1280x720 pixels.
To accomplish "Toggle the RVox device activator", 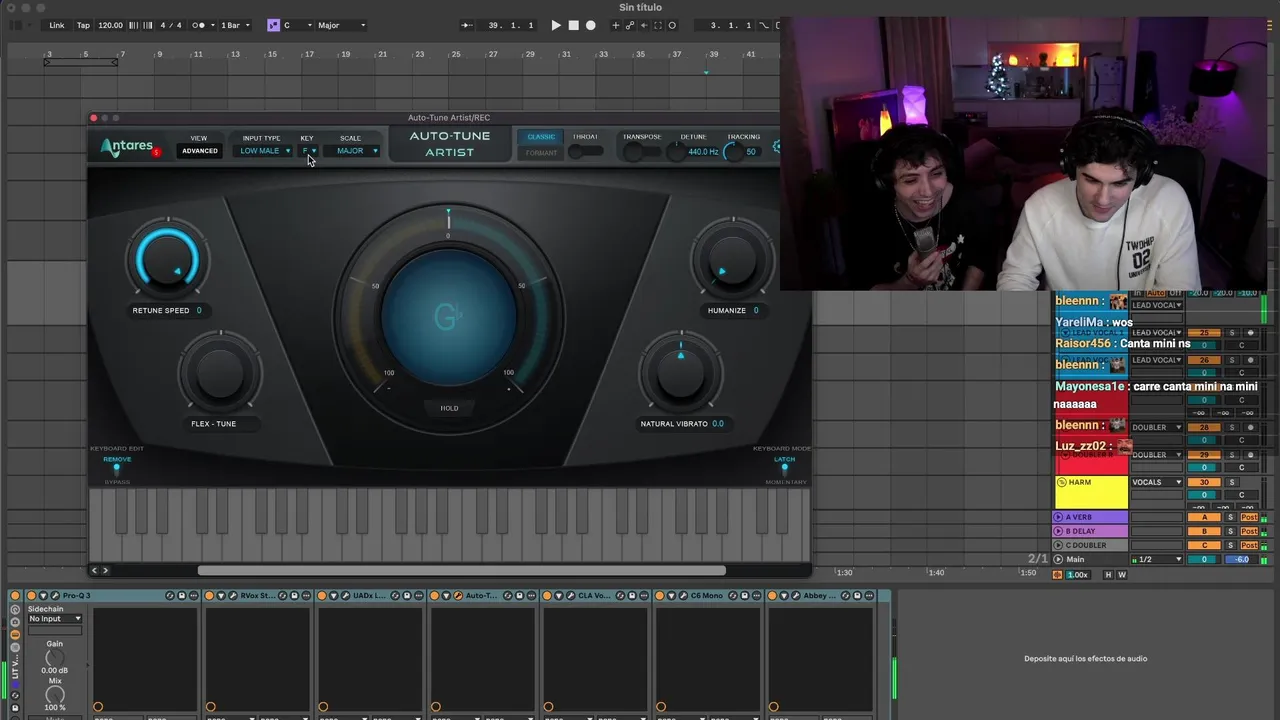I will pos(209,595).
